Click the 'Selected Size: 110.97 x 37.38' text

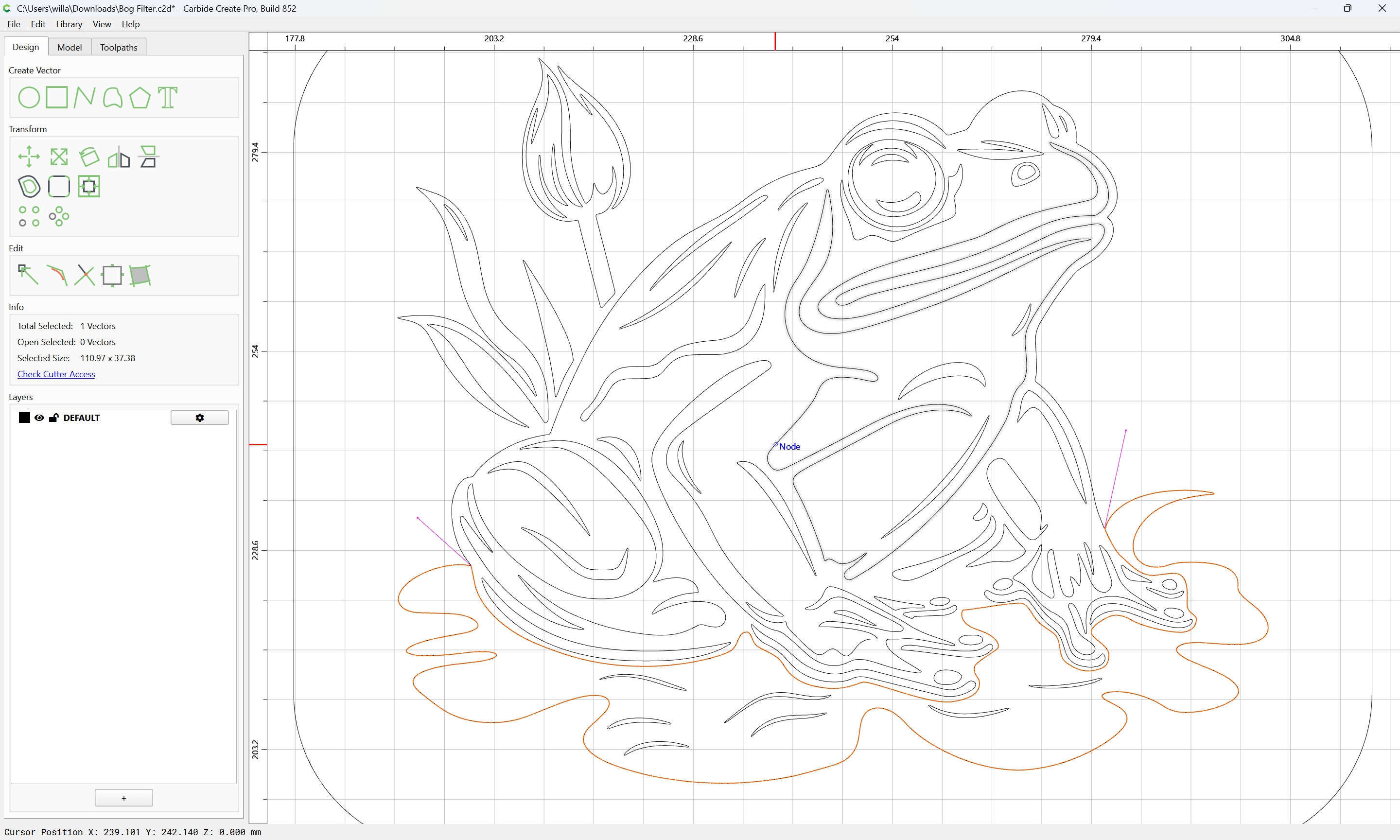76,358
